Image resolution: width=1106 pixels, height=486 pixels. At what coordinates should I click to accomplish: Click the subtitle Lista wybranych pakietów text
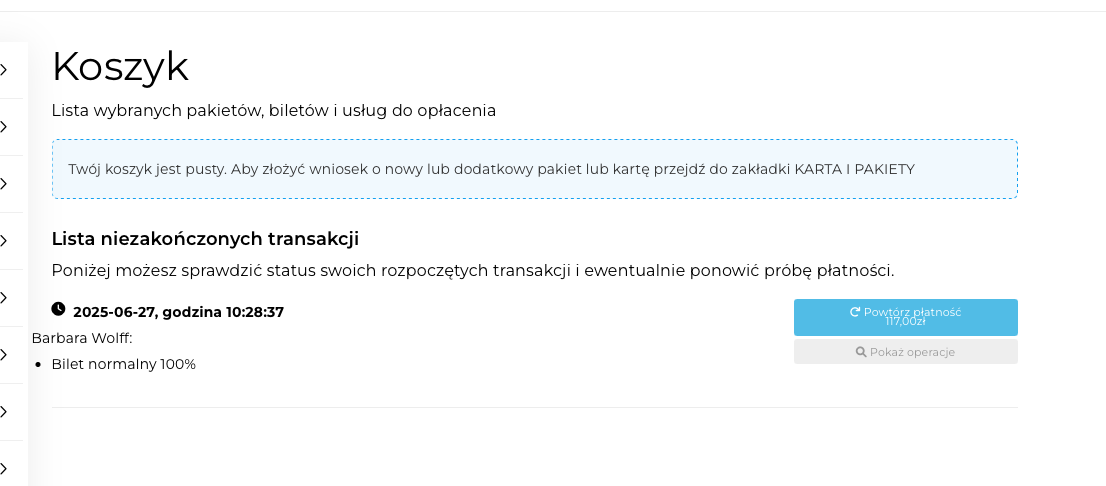pyautogui.click(x=273, y=110)
